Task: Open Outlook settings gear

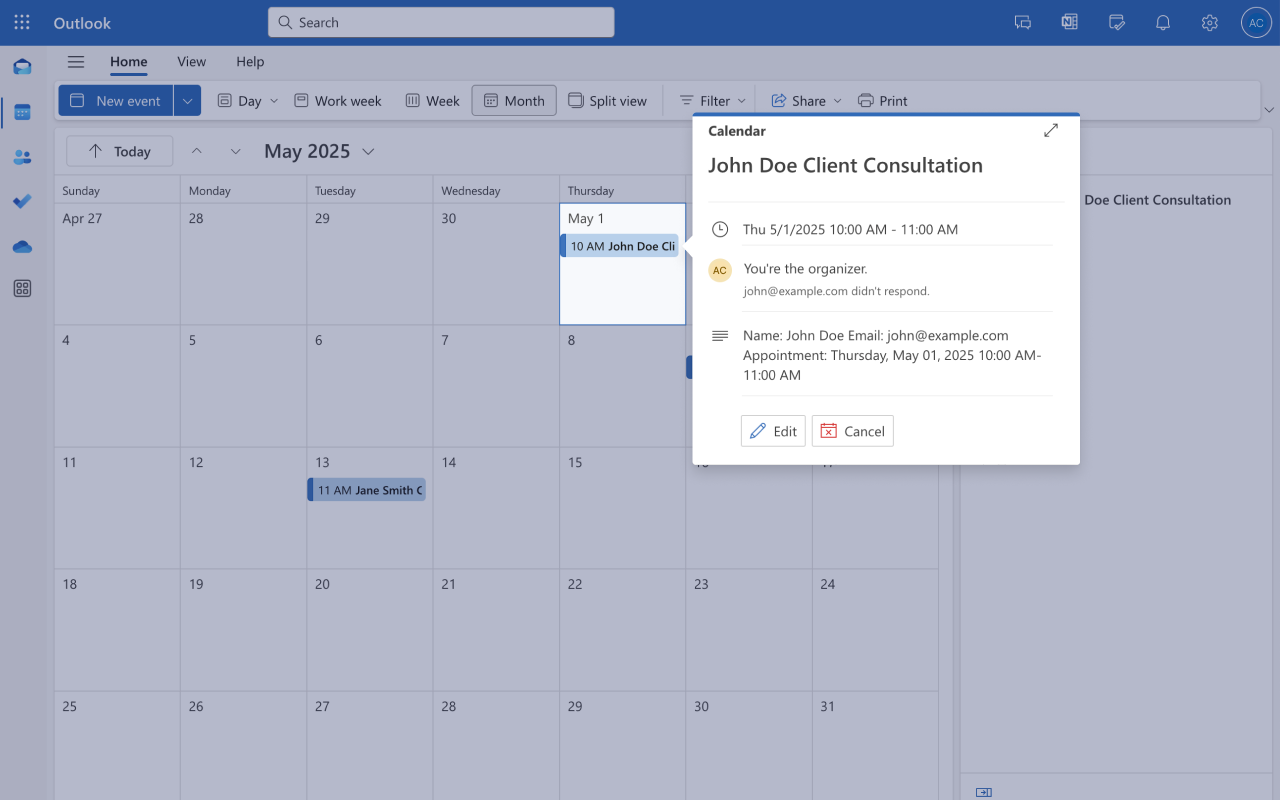Action: point(1209,22)
